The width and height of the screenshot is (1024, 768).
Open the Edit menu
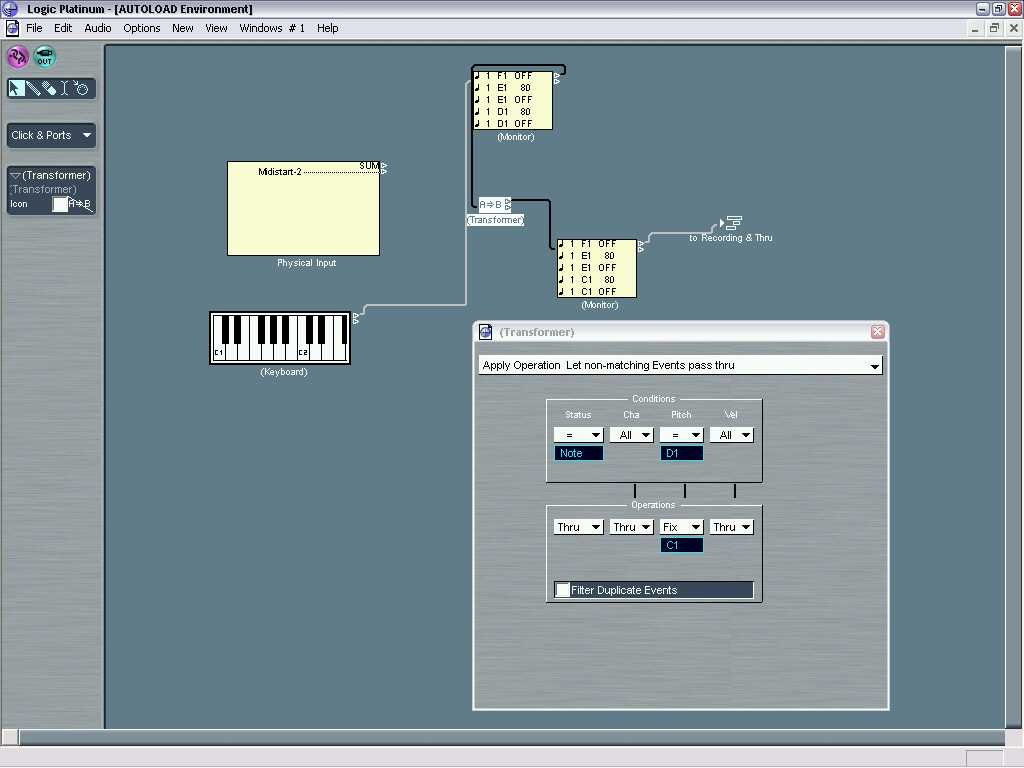(x=63, y=28)
